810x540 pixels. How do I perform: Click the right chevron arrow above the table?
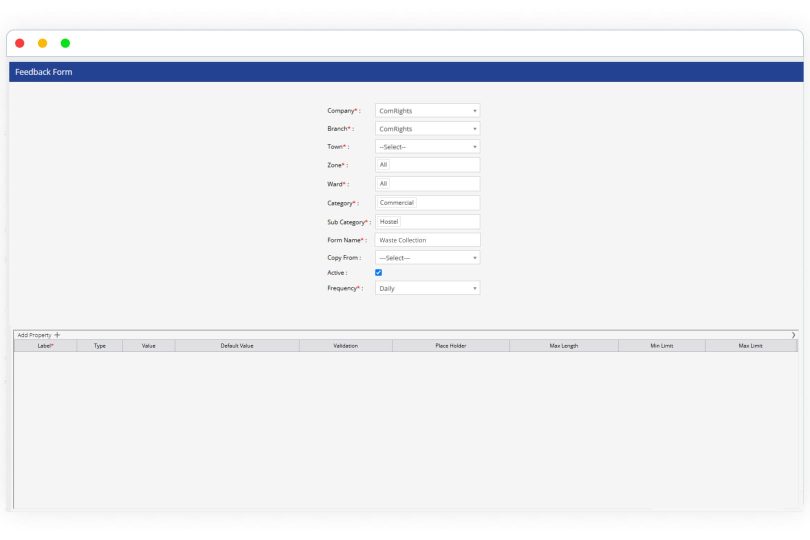point(793,335)
